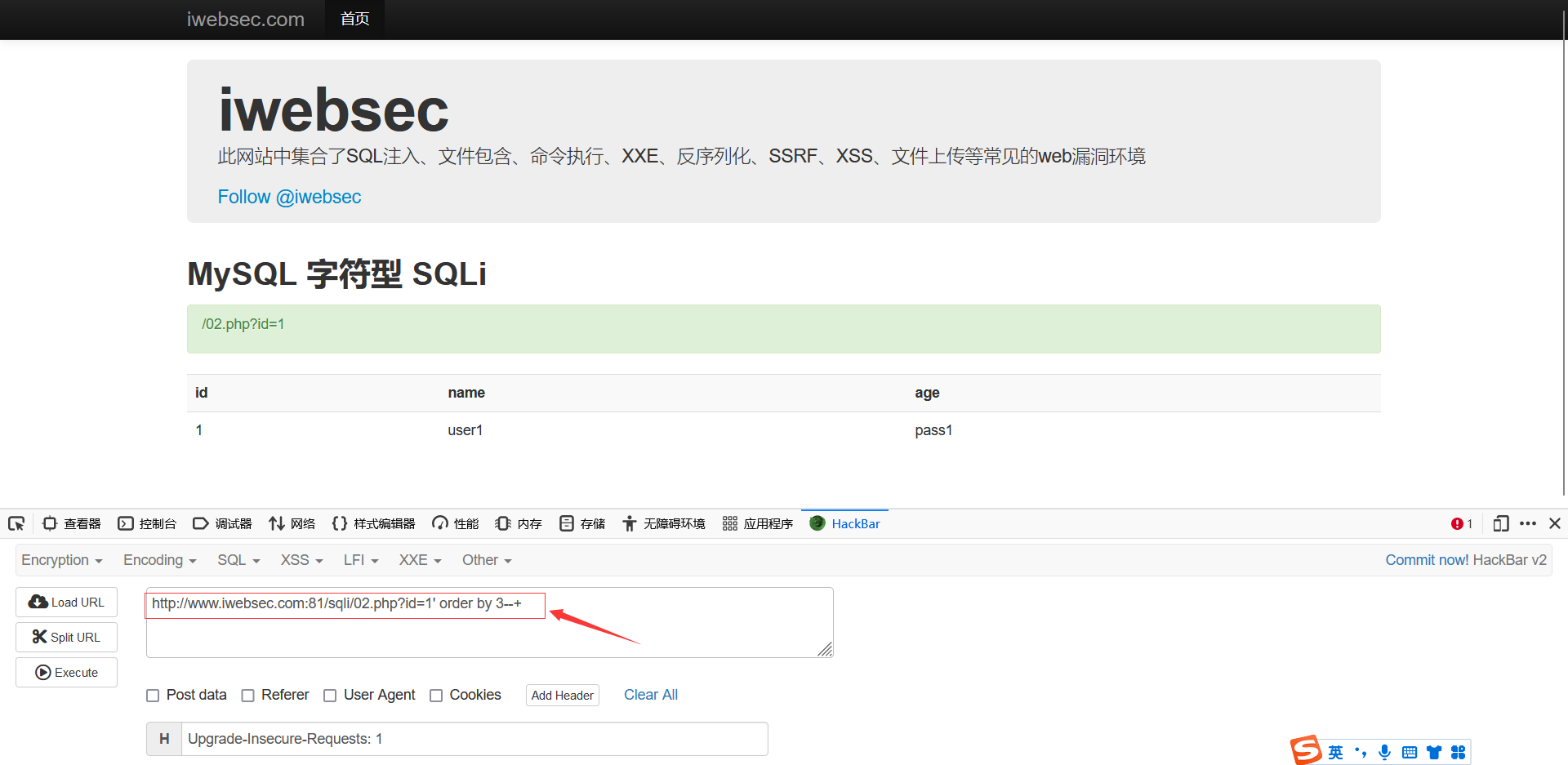Switch to the HackBar tab
1568x765 pixels.
844,523
